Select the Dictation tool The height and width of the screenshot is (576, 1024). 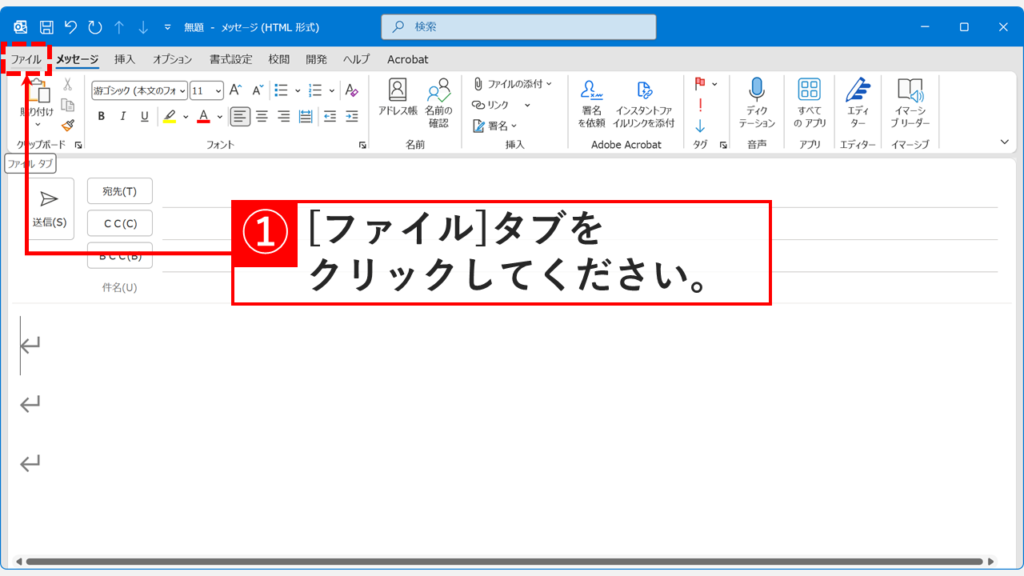[x=757, y=100]
